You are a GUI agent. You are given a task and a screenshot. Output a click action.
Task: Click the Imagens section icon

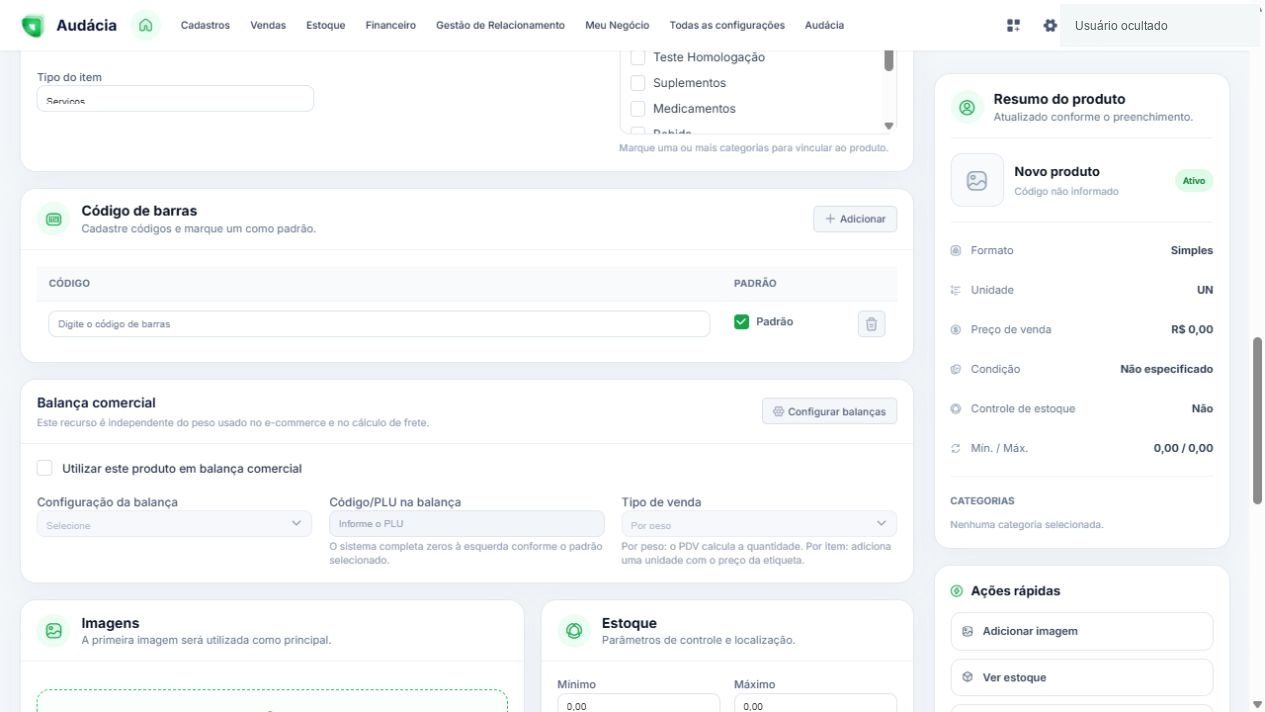(54, 631)
